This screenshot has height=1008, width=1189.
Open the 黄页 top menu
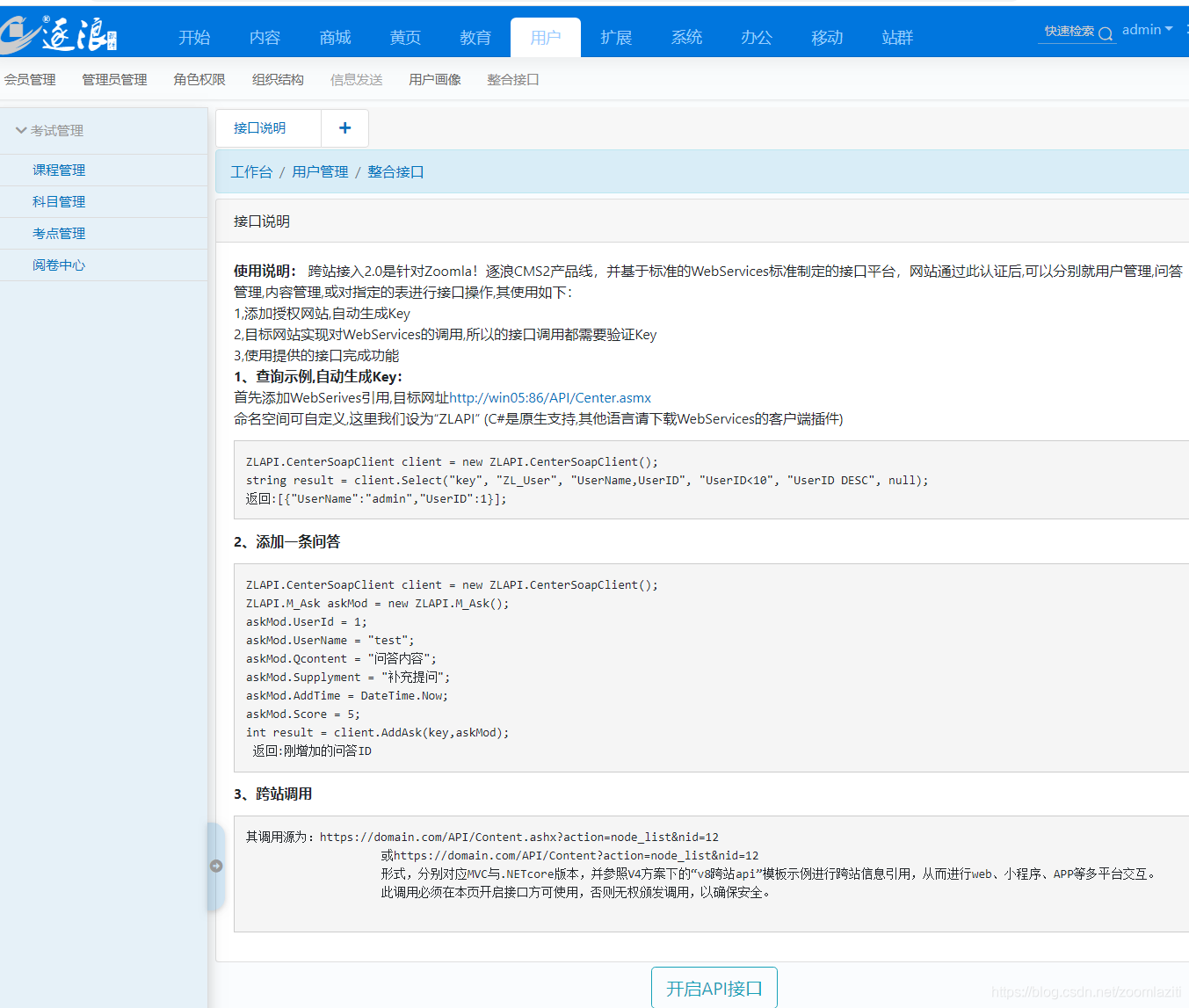point(405,38)
